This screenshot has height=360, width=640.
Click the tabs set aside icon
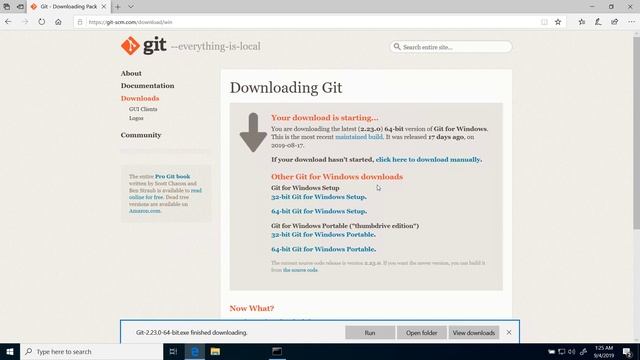(x=7, y=7)
